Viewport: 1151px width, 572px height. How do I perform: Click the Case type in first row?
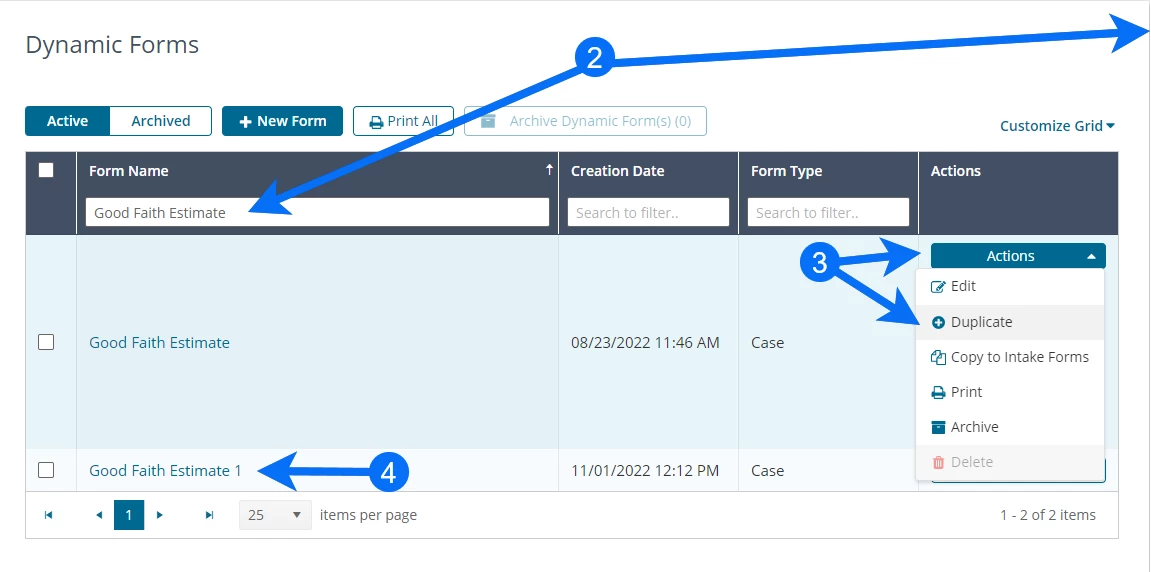point(768,343)
